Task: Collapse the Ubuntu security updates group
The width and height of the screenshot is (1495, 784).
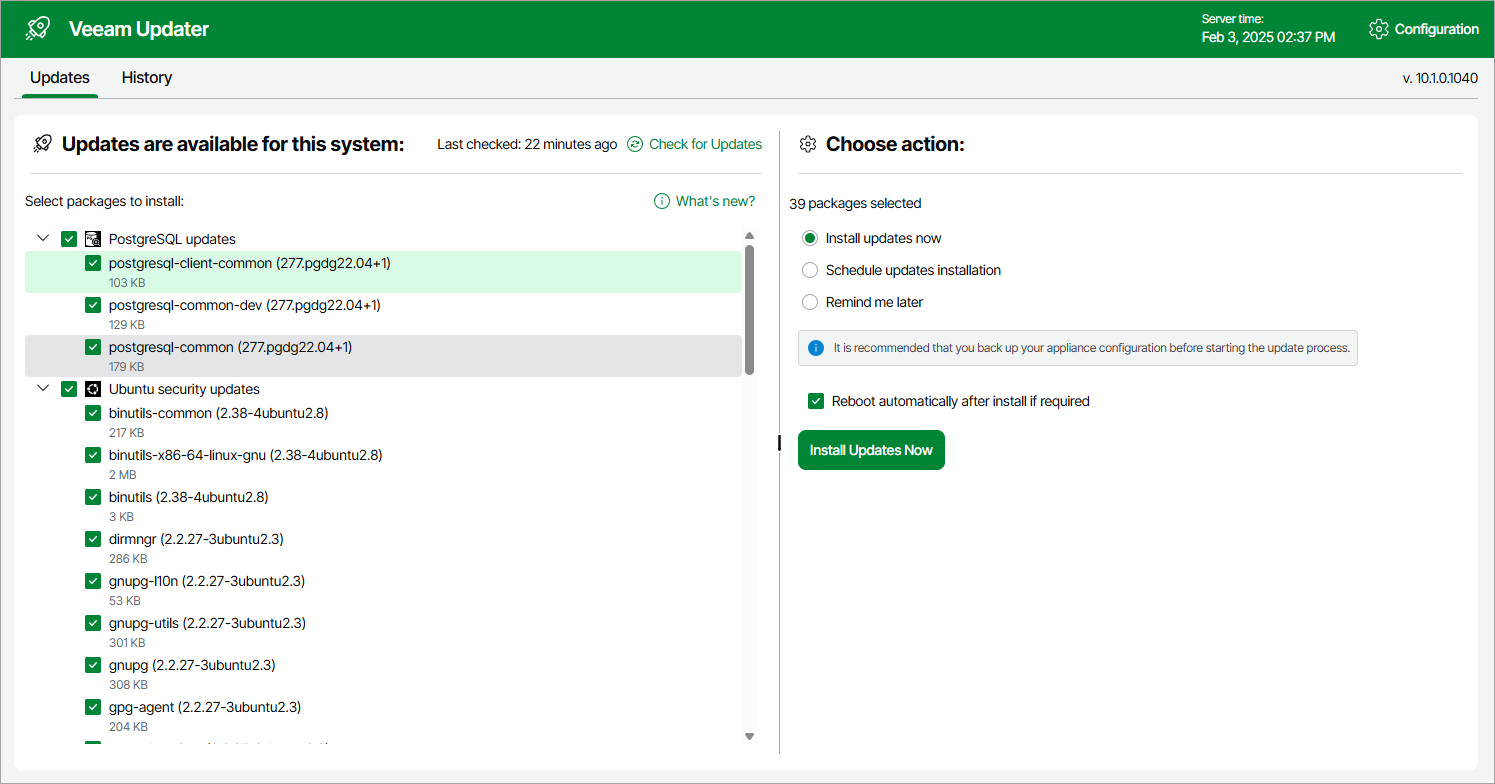Action: coord(43,389)
